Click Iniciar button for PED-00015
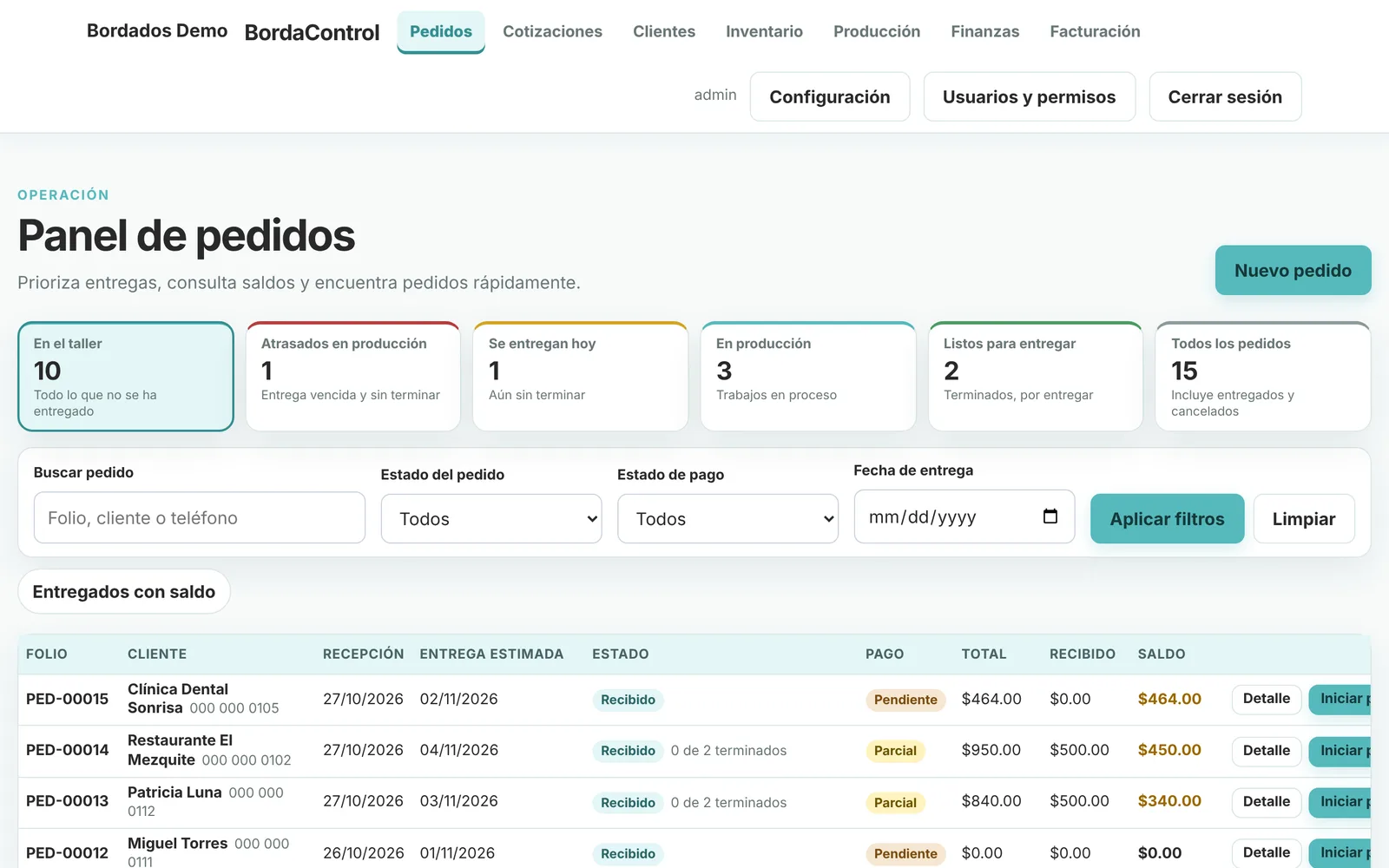The image size is (1389, 868). tap(1340, 699)
